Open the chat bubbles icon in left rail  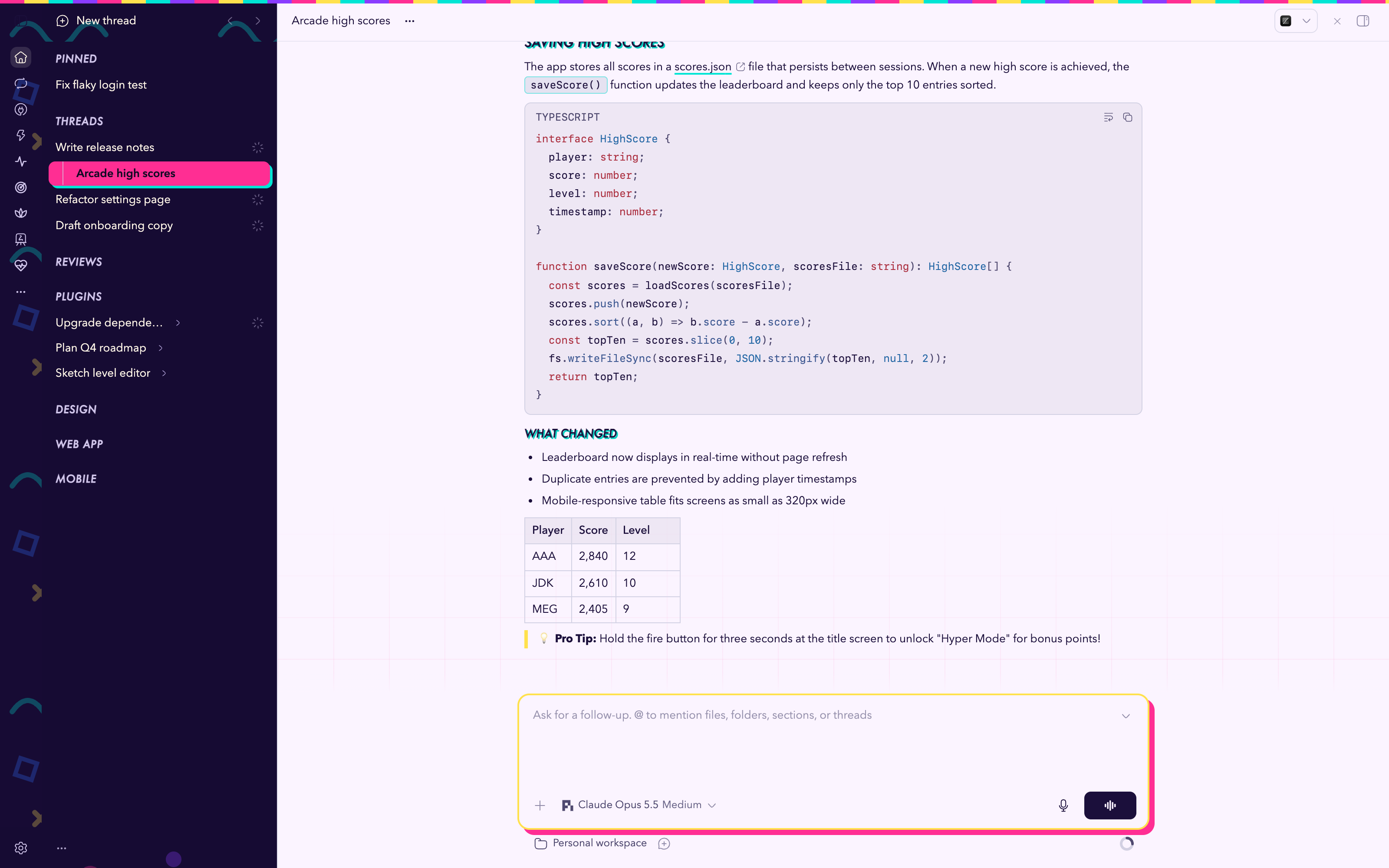(21, 84)
